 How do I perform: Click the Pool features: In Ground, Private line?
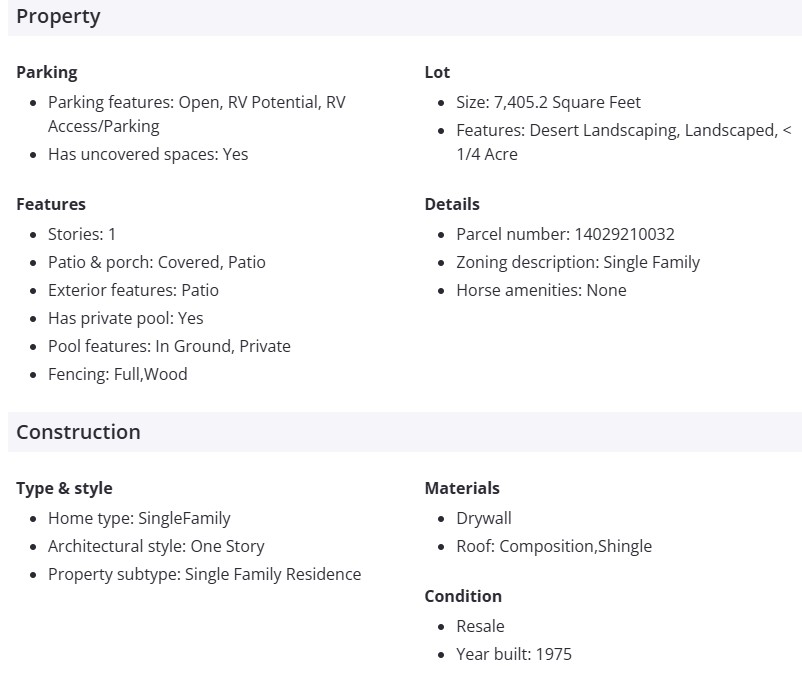(x=169, y=346)
